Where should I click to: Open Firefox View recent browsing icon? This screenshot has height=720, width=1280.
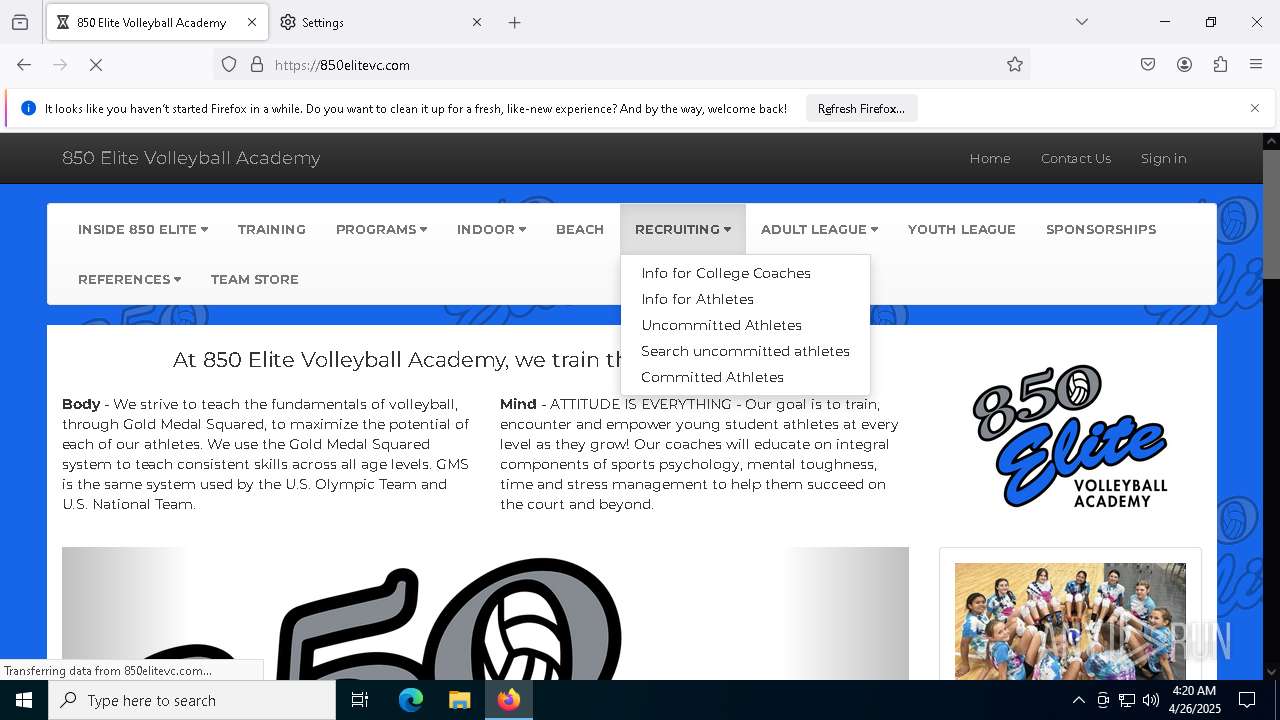[20, 22]
